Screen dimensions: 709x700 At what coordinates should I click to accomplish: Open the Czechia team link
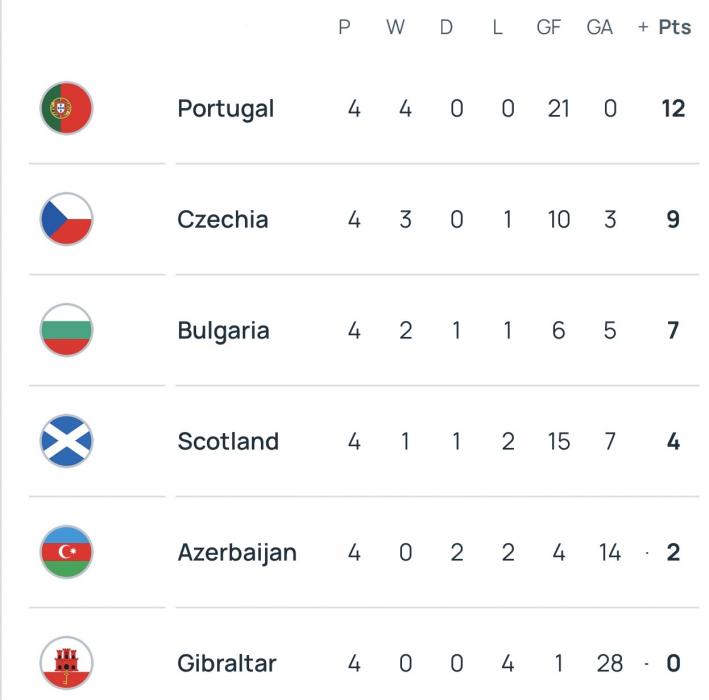(x=222, y=220)
